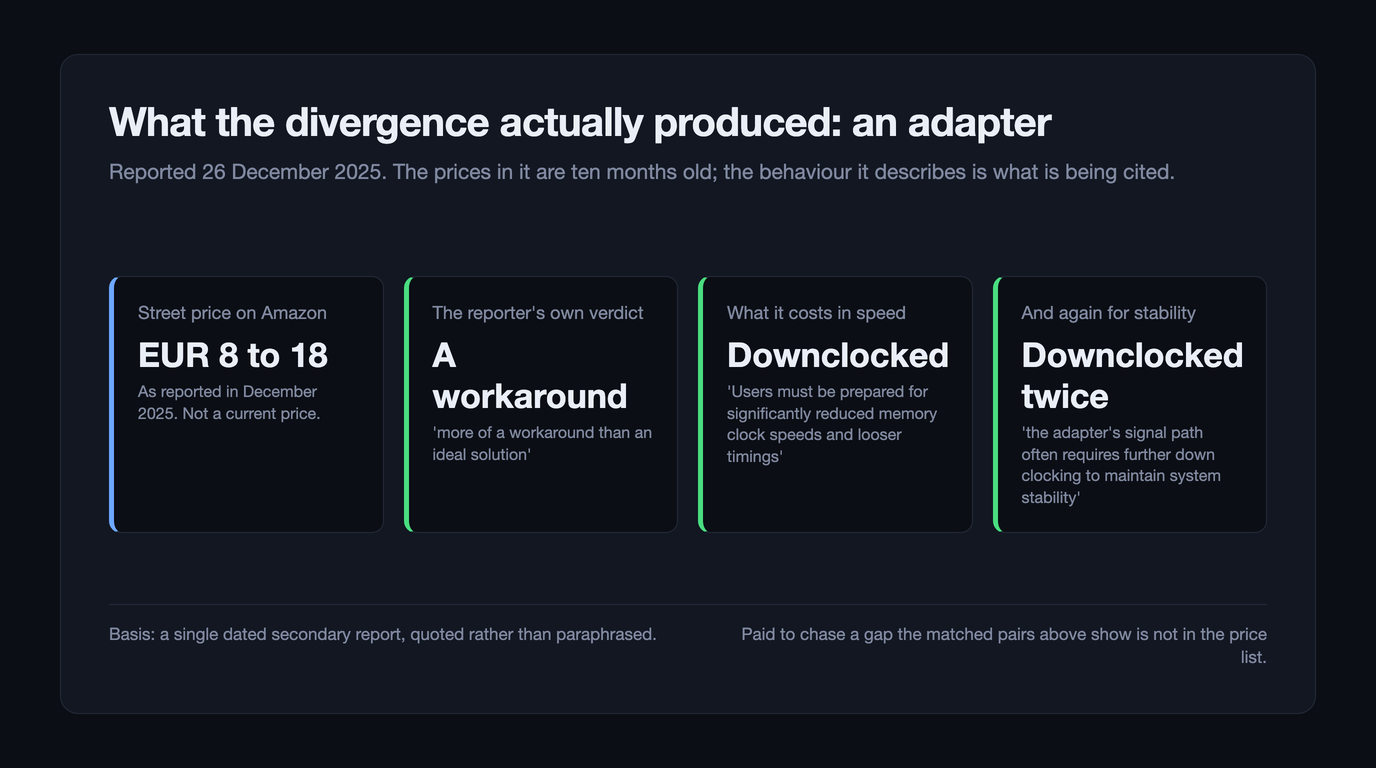Image resolution: width=1376 pixels, height=768 pixels.
Task: Select the label 'What it costs in speed'
Action: point(816,313)
